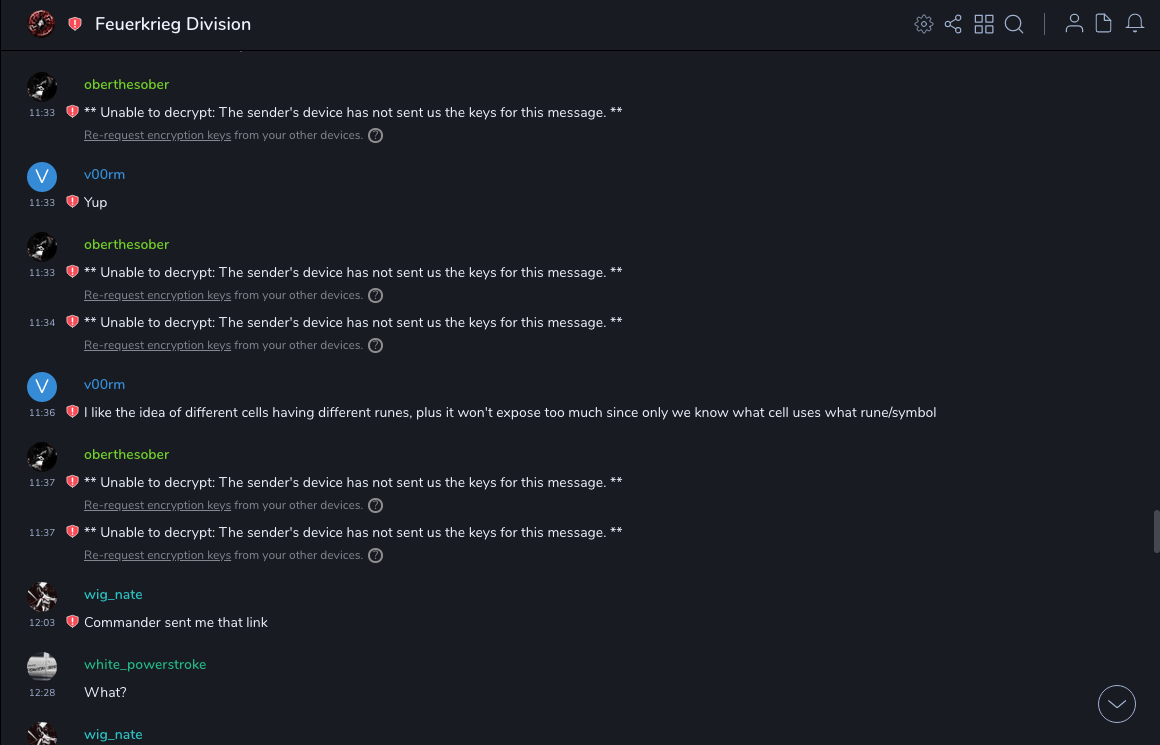Click "Re-request encryption keys" under the last 11:37 message

pos(157,556)
